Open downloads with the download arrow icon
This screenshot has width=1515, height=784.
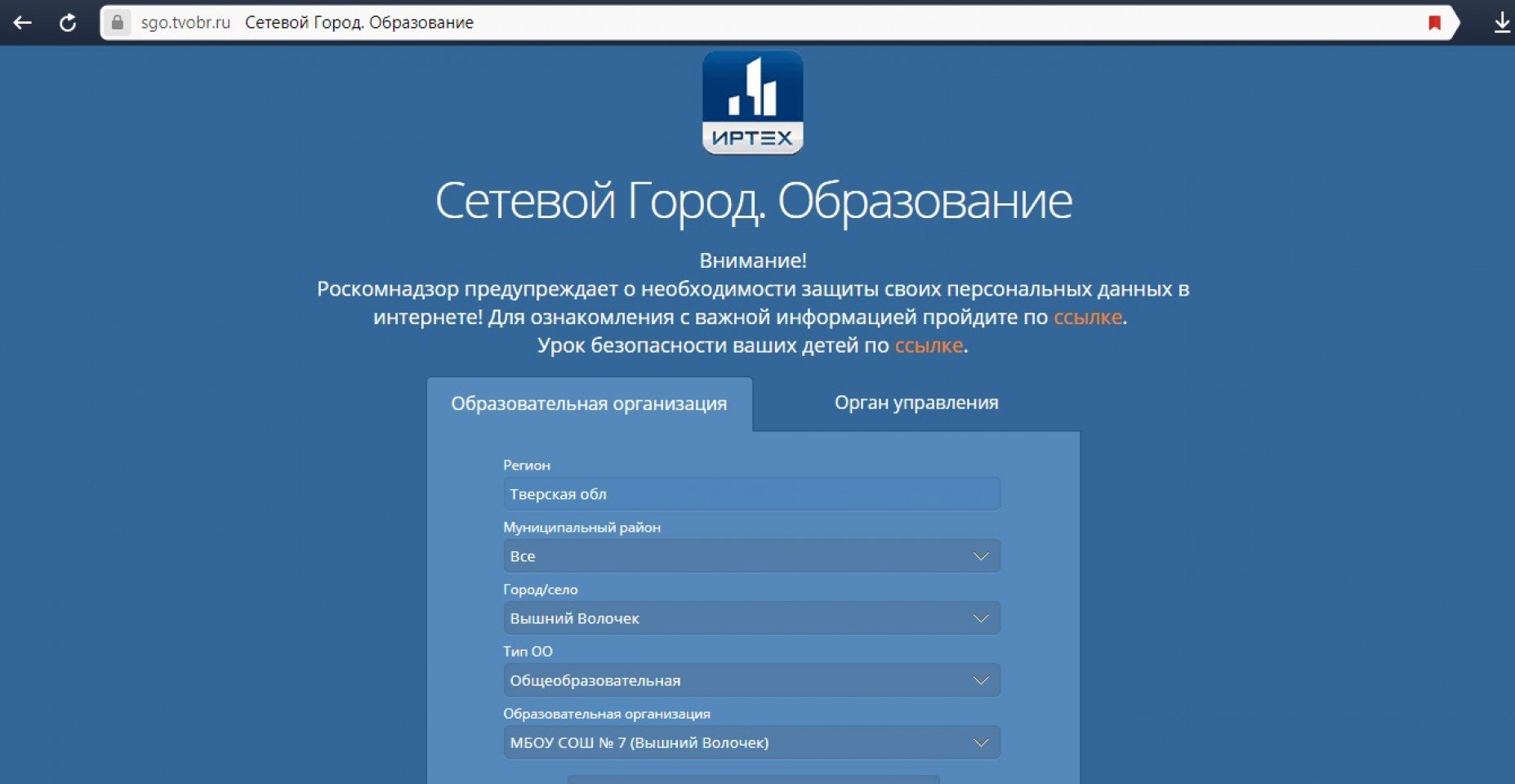(1501, 23)
